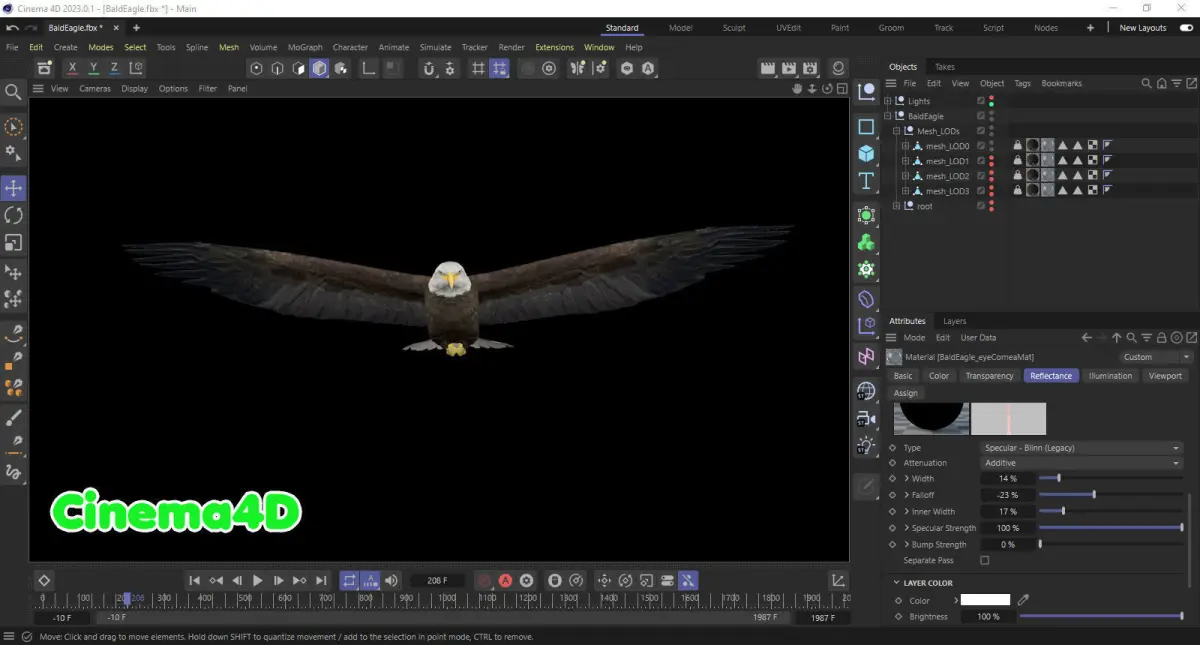Screen dimensions: 1200x645
Task: Click the Rectangle spline icon
Action: (866, 127)
